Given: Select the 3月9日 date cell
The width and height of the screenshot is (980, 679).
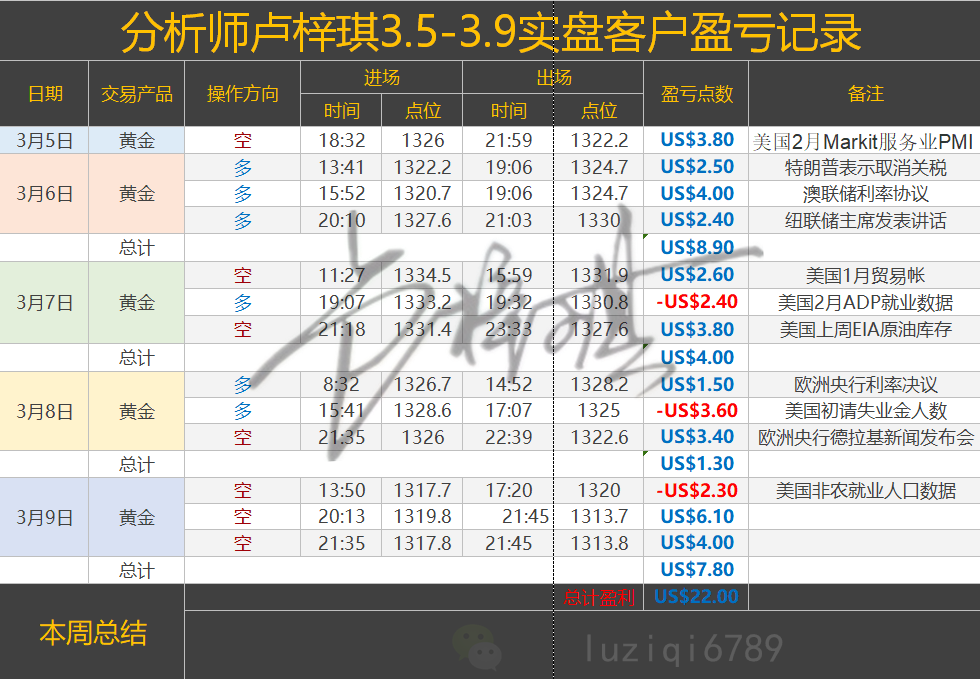Looking at the screenshot, I should click(x=45, y=517).
